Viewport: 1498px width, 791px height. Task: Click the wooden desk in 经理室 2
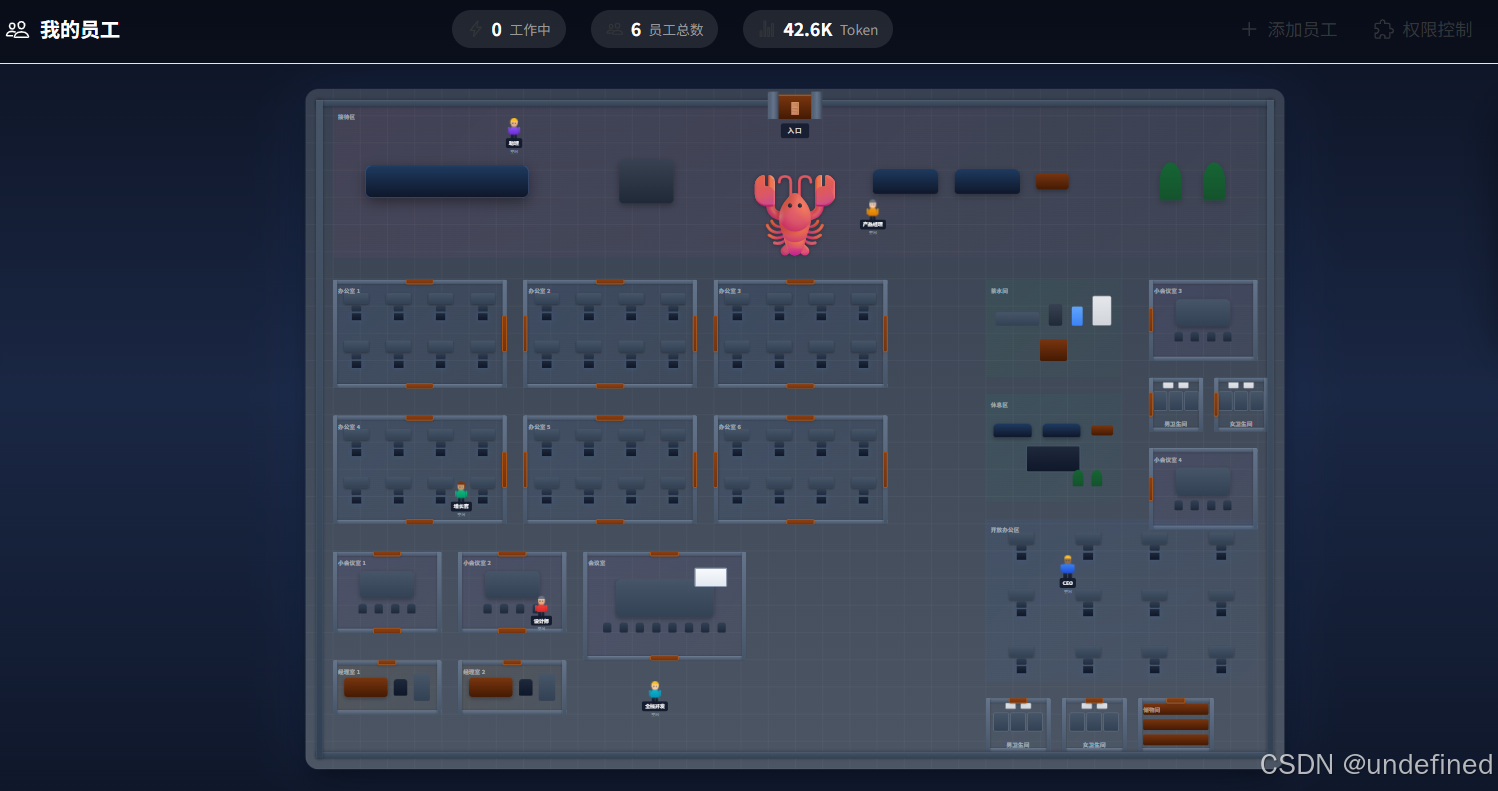[x=491, y=687]
